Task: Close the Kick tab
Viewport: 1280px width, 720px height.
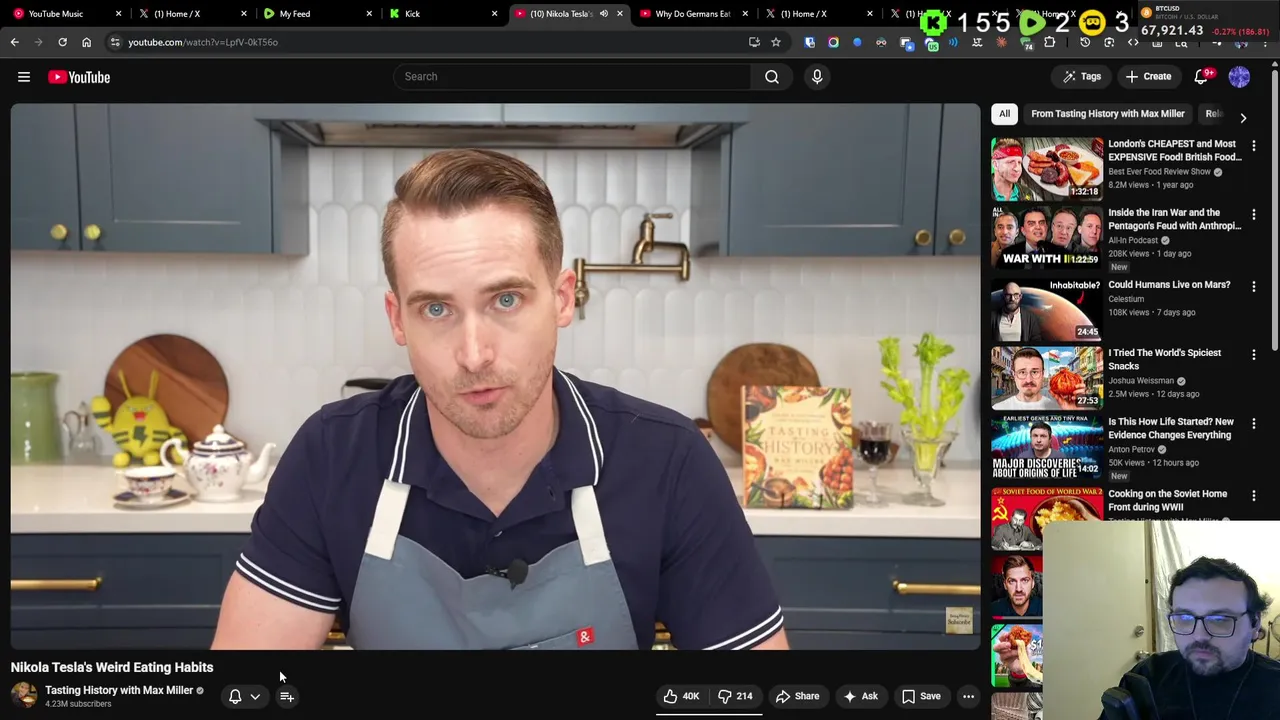Action: coord(494,14)
